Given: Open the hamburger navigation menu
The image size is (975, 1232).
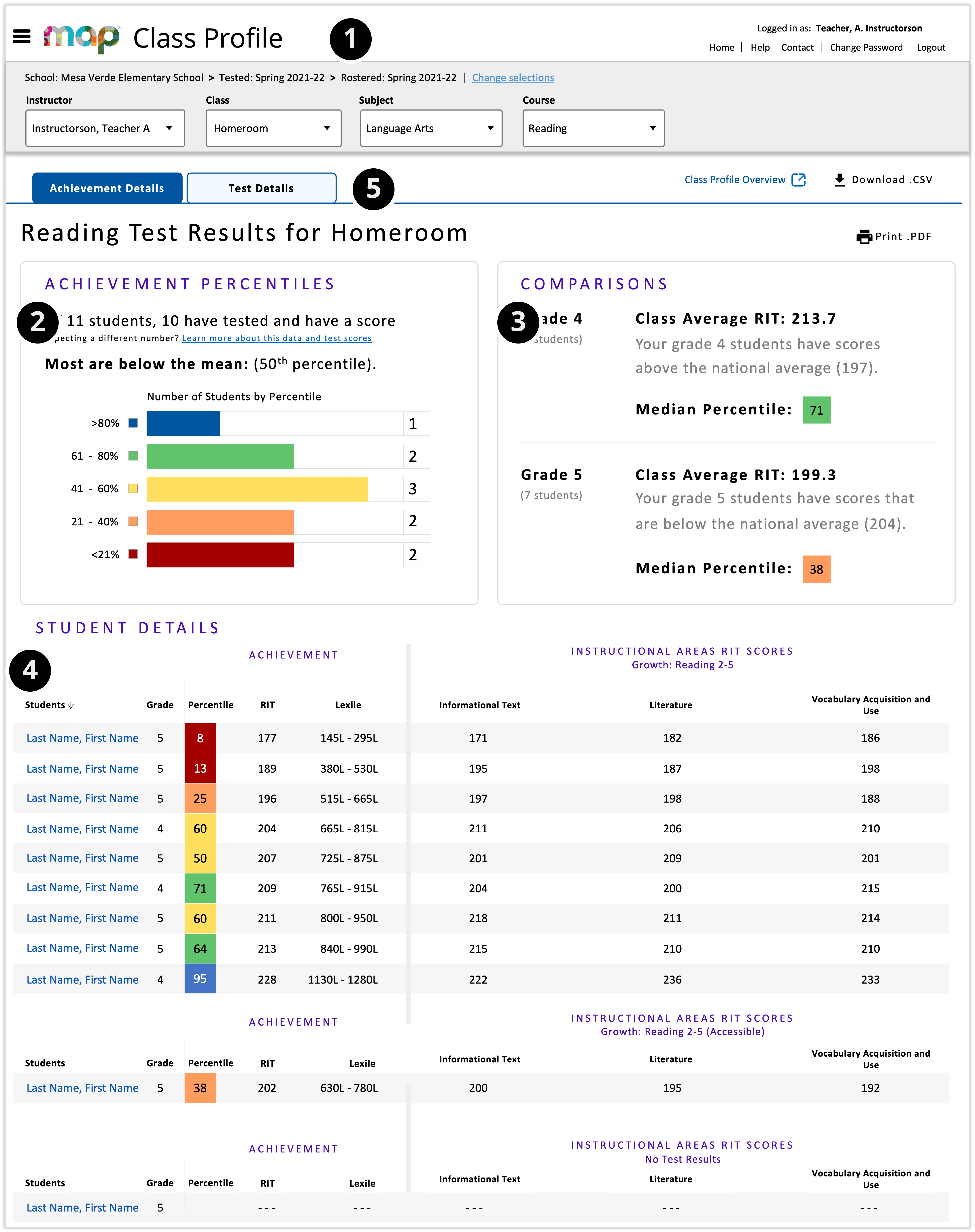Looking at the screenshot, I should pyautogui.click(x=22, y=37).
